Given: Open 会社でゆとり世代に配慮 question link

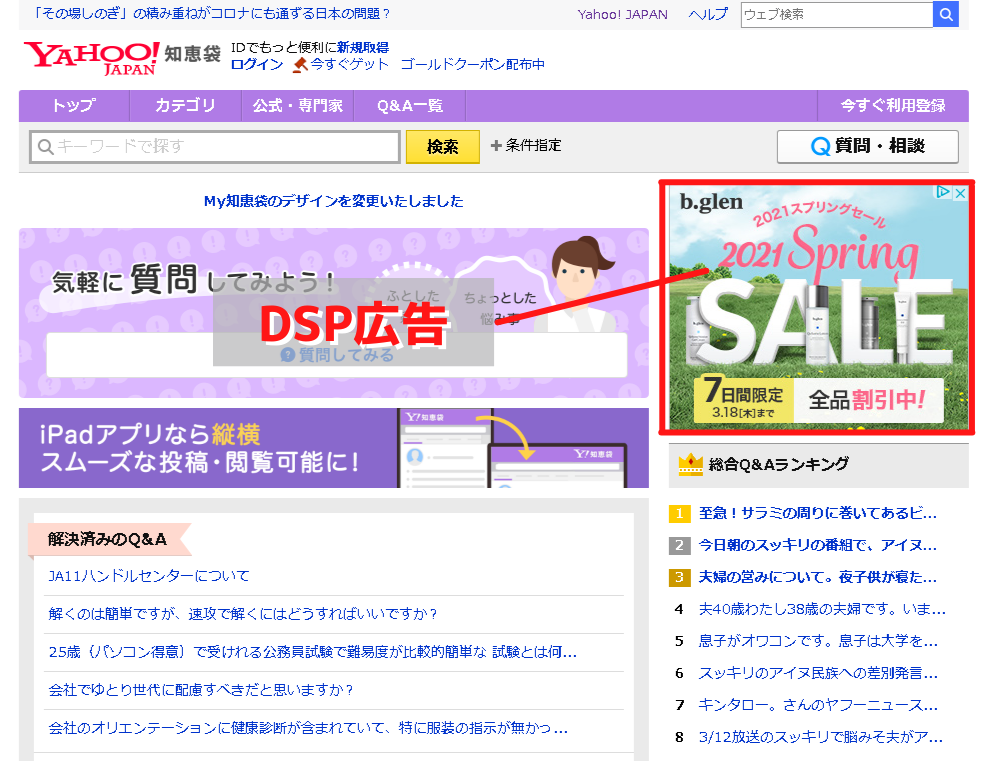Looking at the screenshot, I should pos(200,690).
